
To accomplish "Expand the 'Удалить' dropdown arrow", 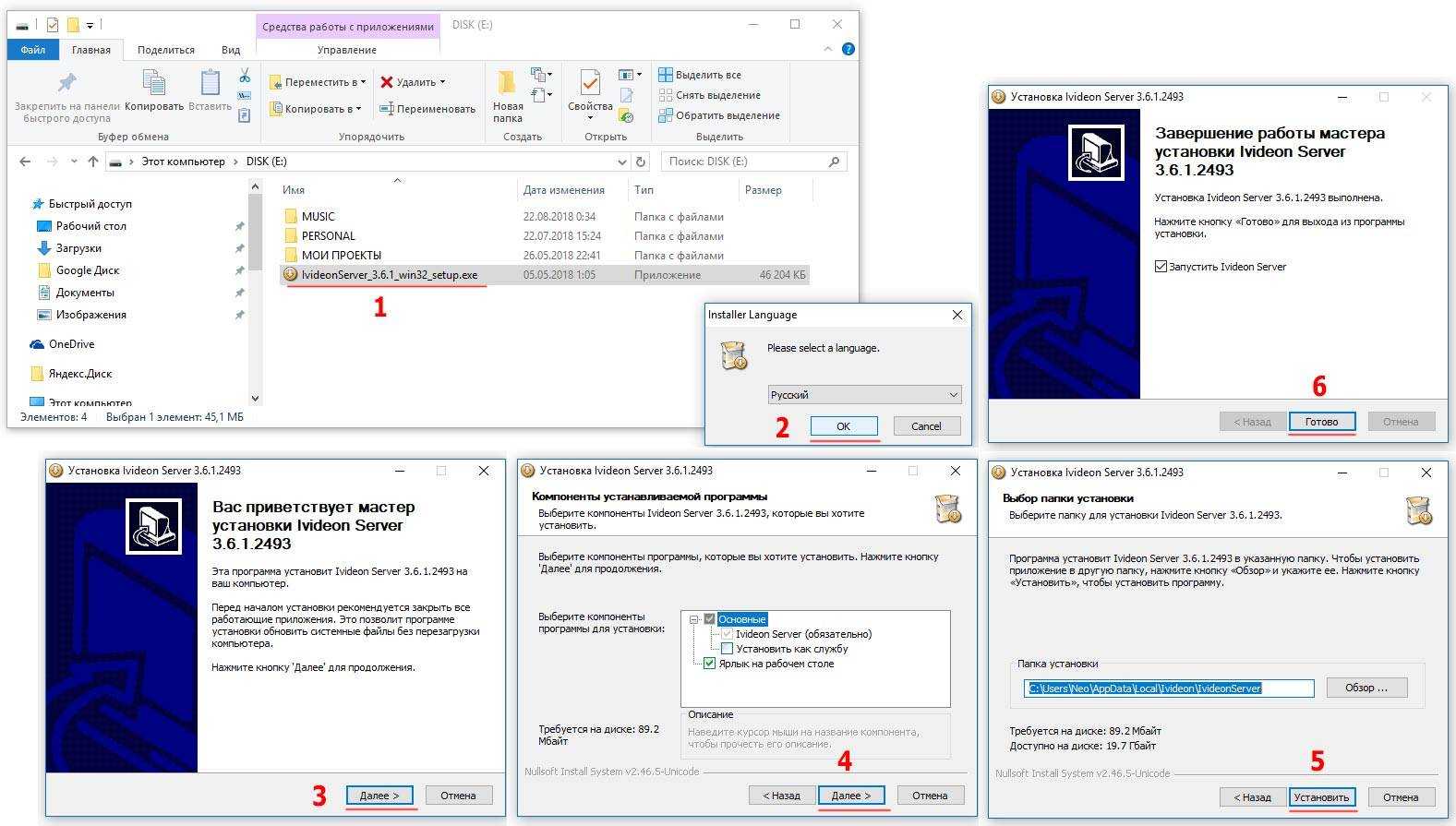I will pyautogui.click(x=443, y=82).
